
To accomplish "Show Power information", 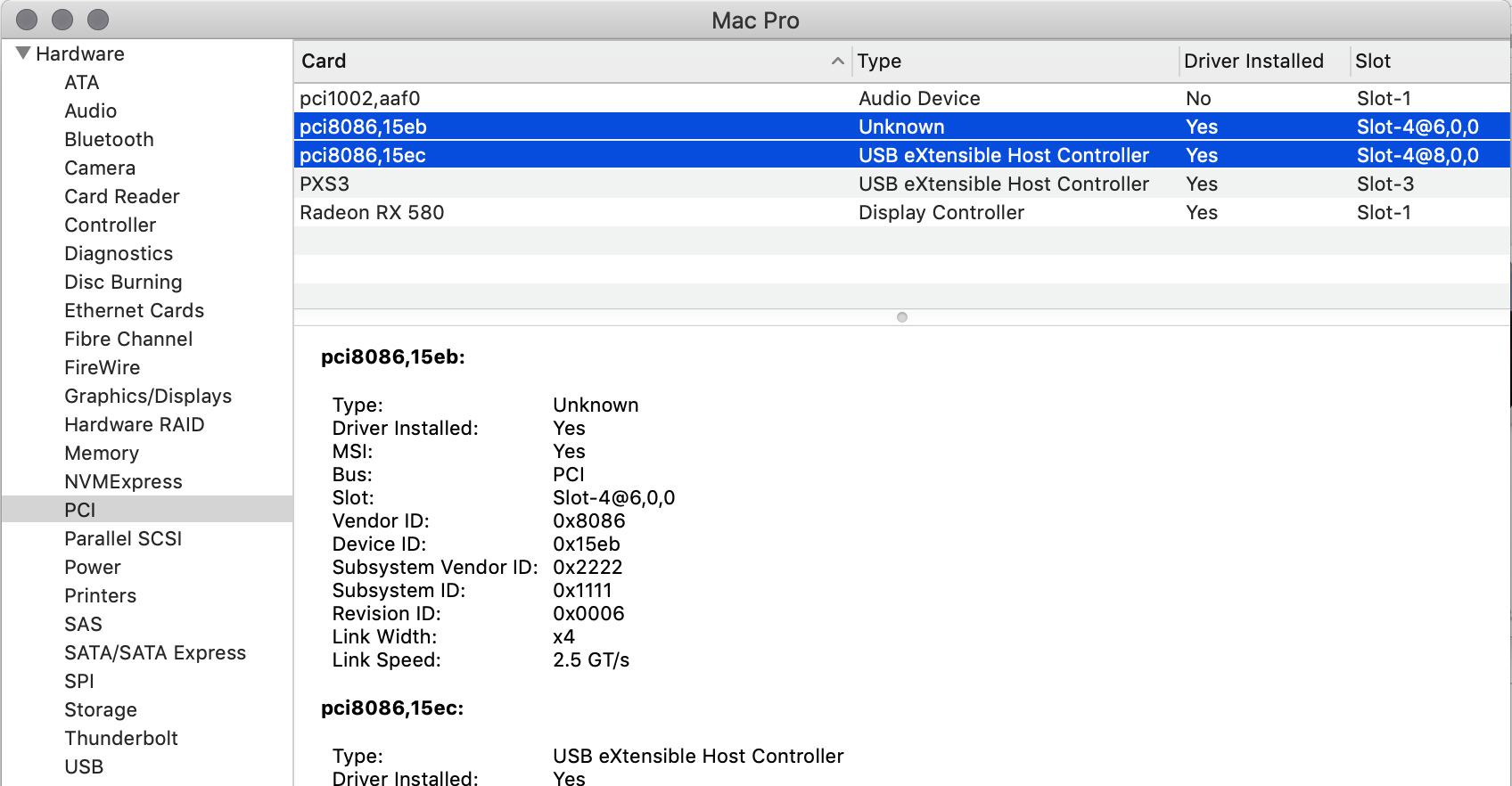I will pos(93,568).
